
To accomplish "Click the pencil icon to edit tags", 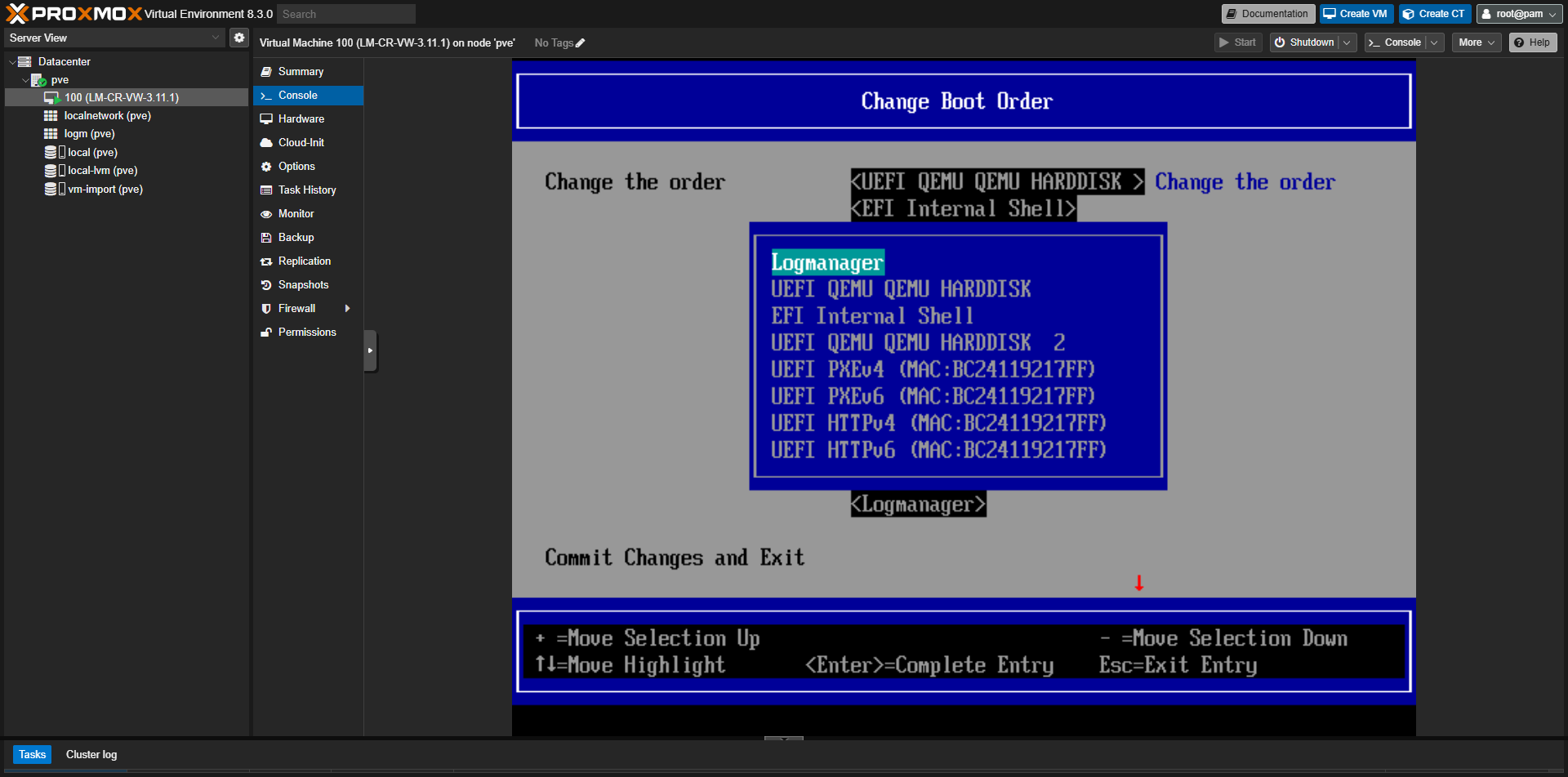I will coord(581,43).
